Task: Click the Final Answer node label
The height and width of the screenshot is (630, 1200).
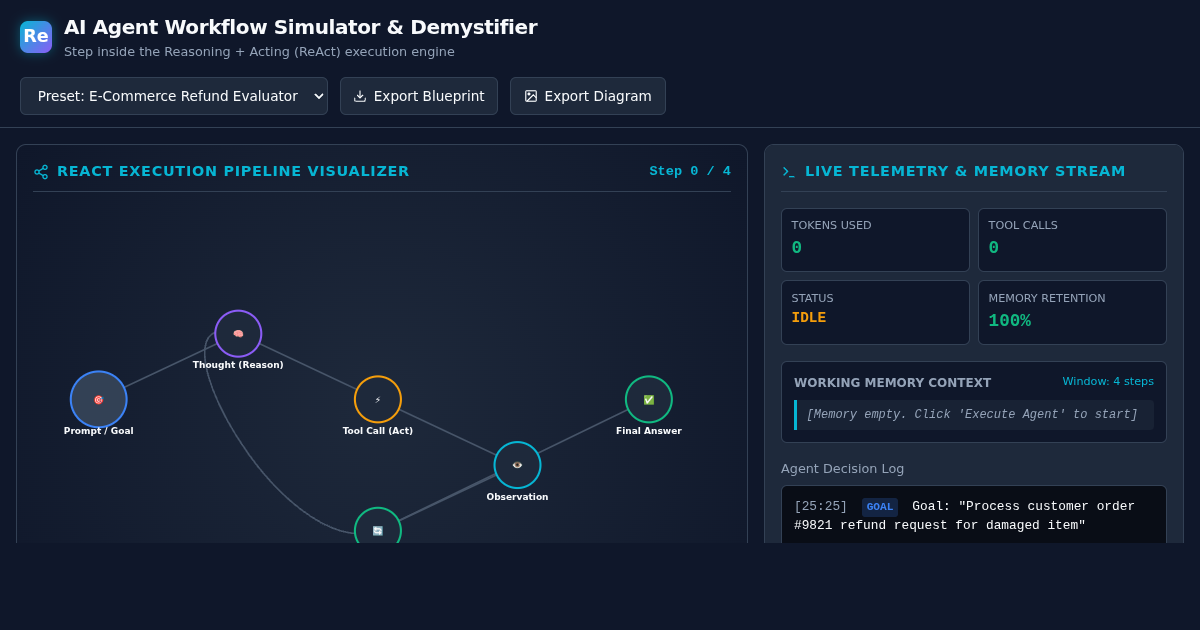Action: (649, 431)
